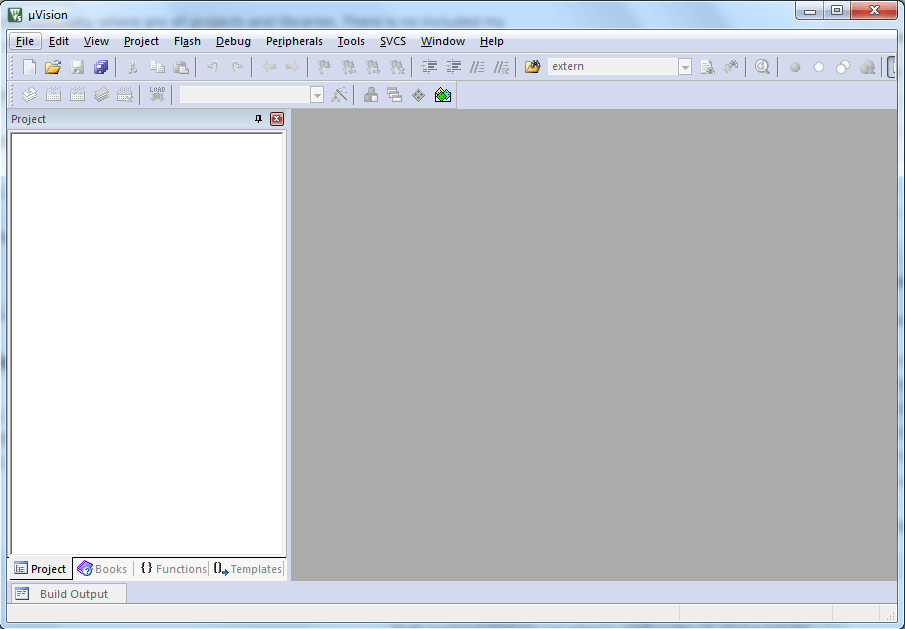Click the Open file folder icon
This screenshot has height=629, width=905.
click(53, 67)
